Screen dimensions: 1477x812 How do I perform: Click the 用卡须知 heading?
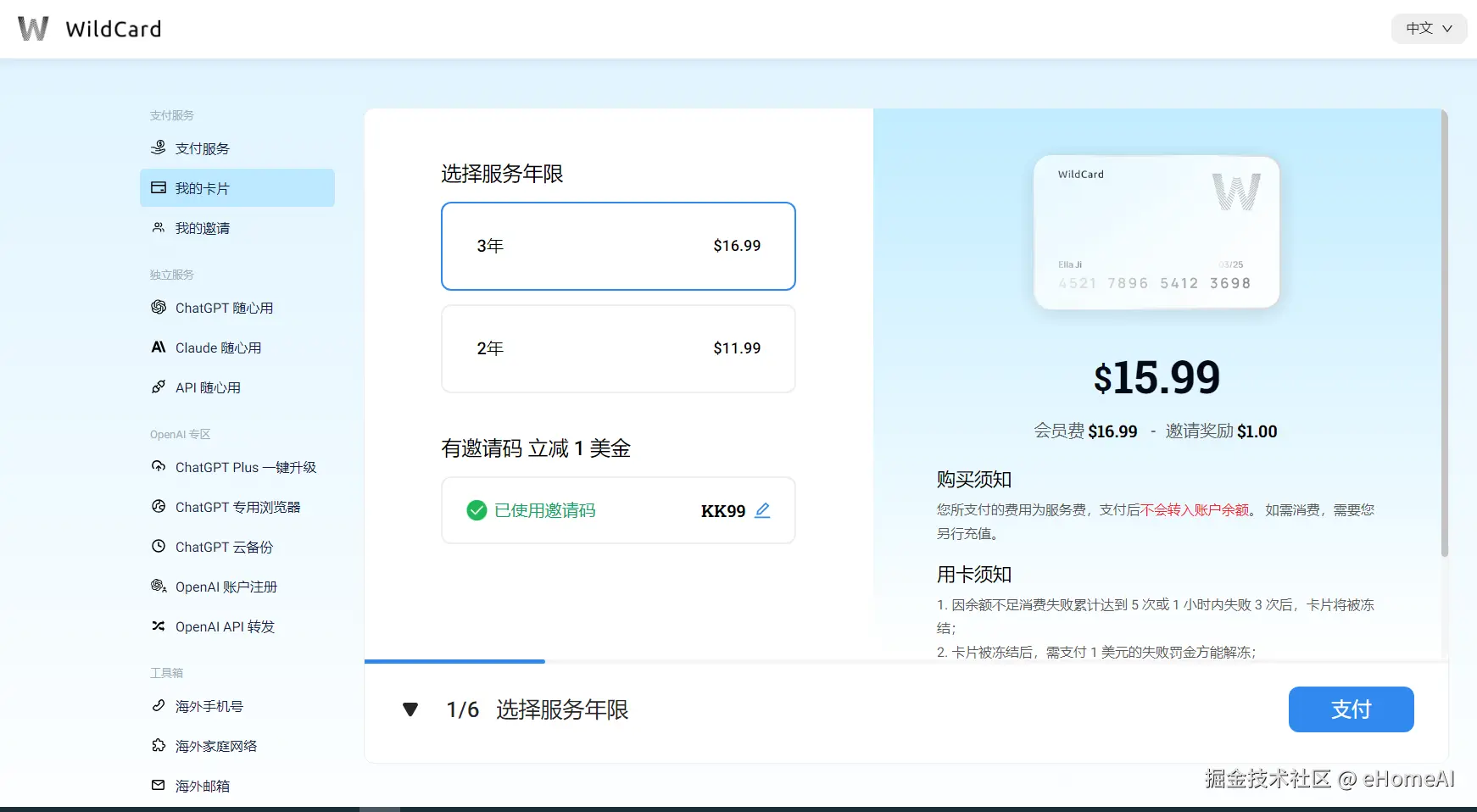coord(974,575)
